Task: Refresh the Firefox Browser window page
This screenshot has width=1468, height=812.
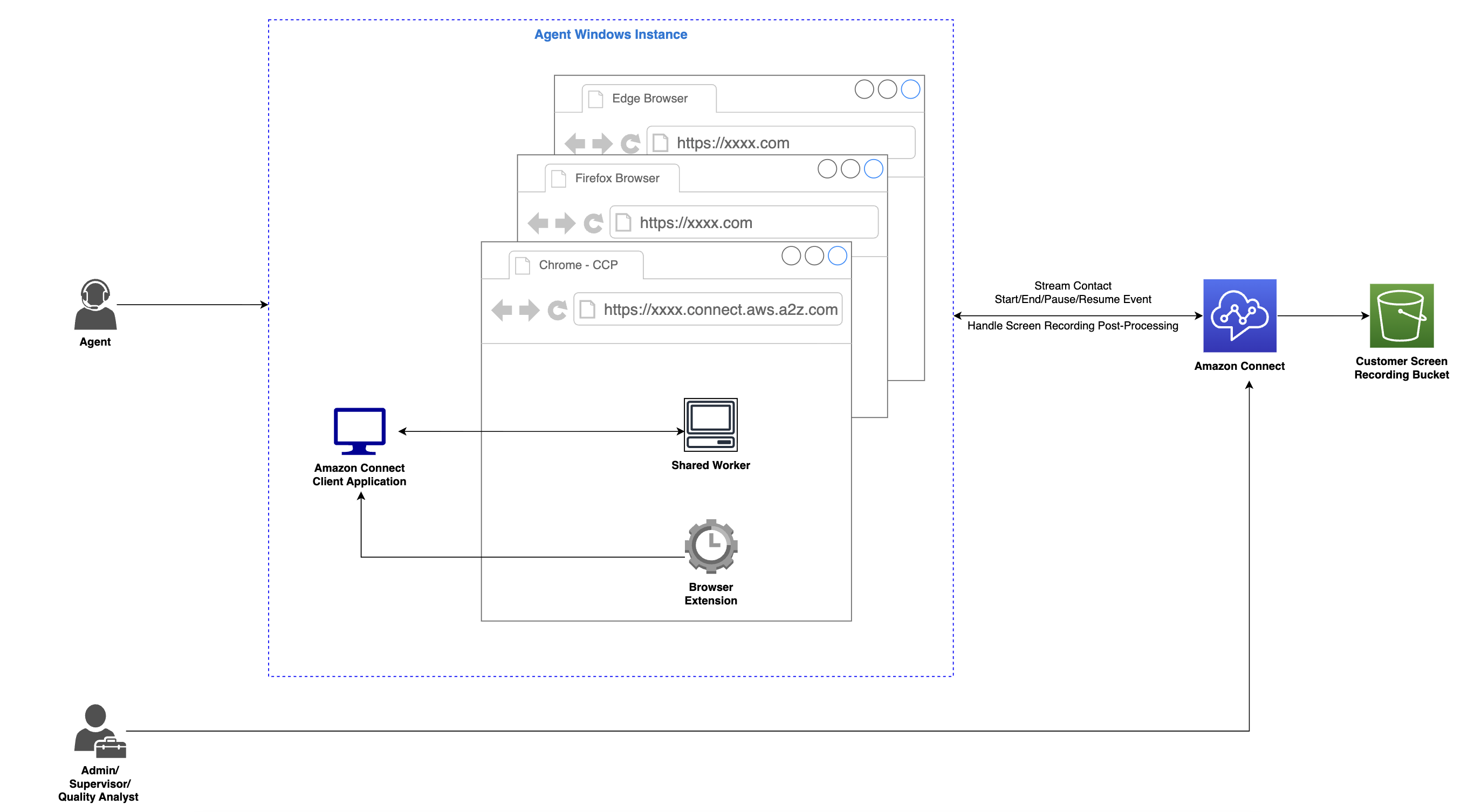Action: (x=593, y=223)
